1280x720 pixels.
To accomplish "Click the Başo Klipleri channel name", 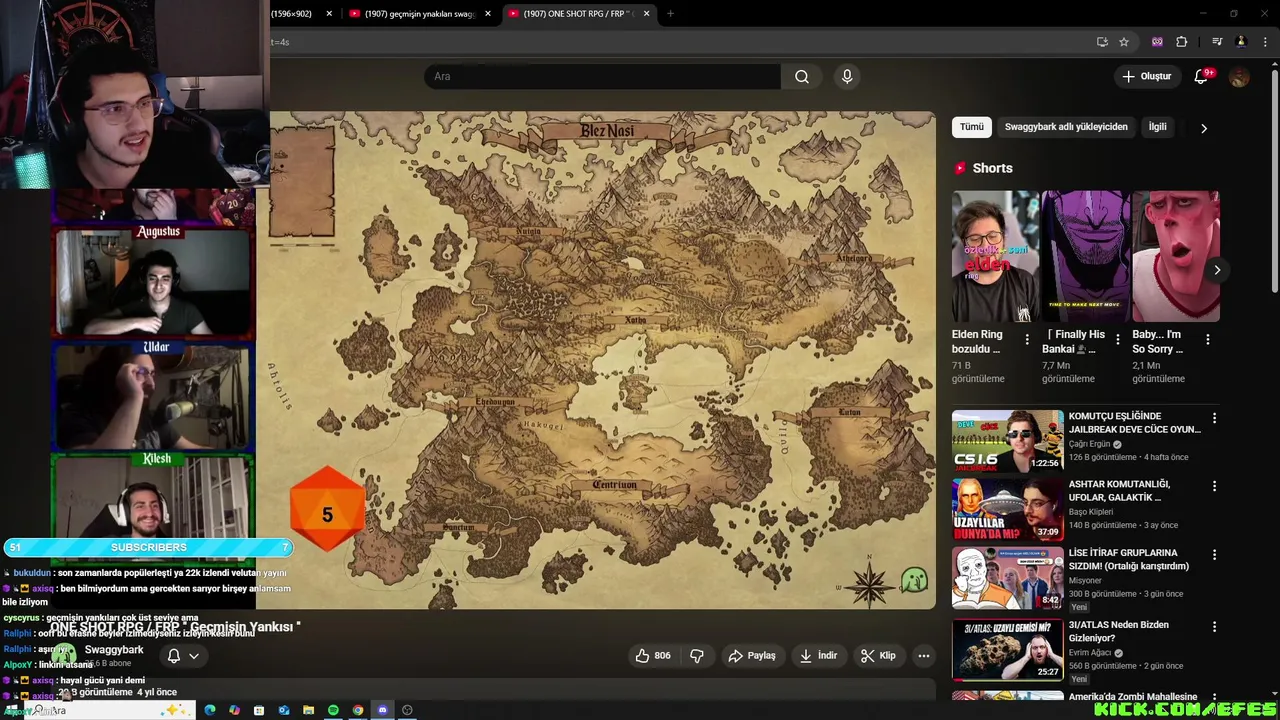I will [x=1090, y=512].
